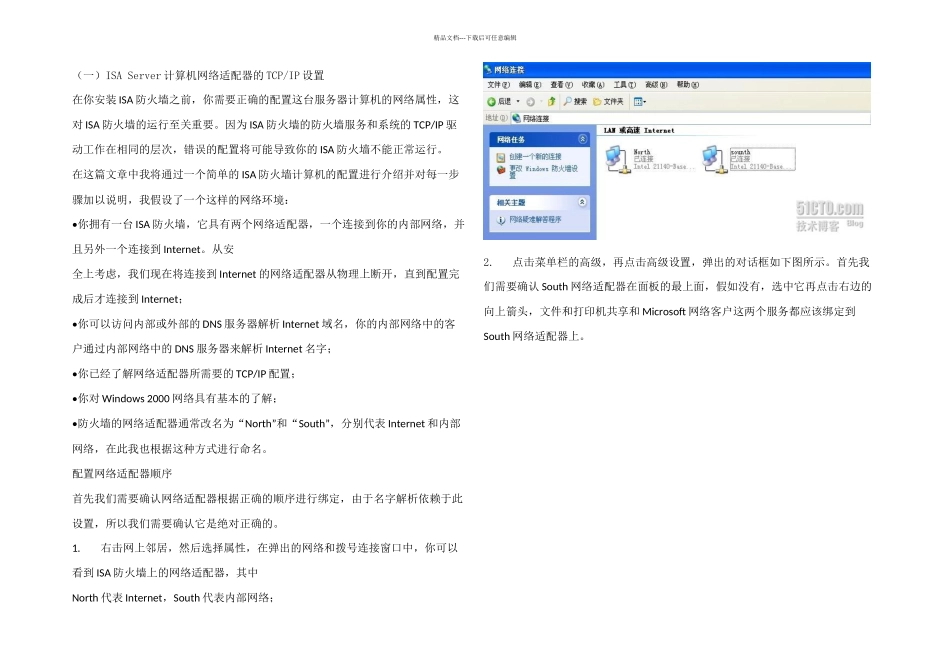Click the 网络疑难解答程序 link
Image resolution: width=950 pixels, height=672 pixels.
(535, 219)
